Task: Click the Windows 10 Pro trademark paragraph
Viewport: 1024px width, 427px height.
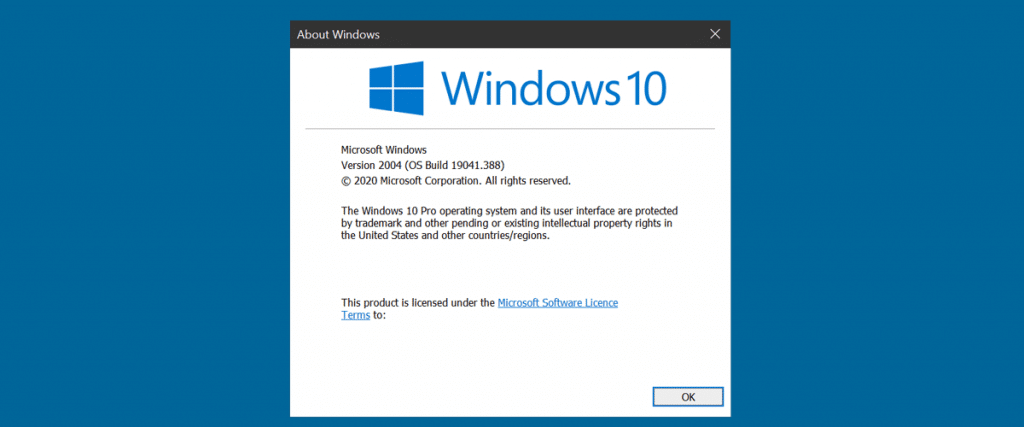Action: click(509, 224)
